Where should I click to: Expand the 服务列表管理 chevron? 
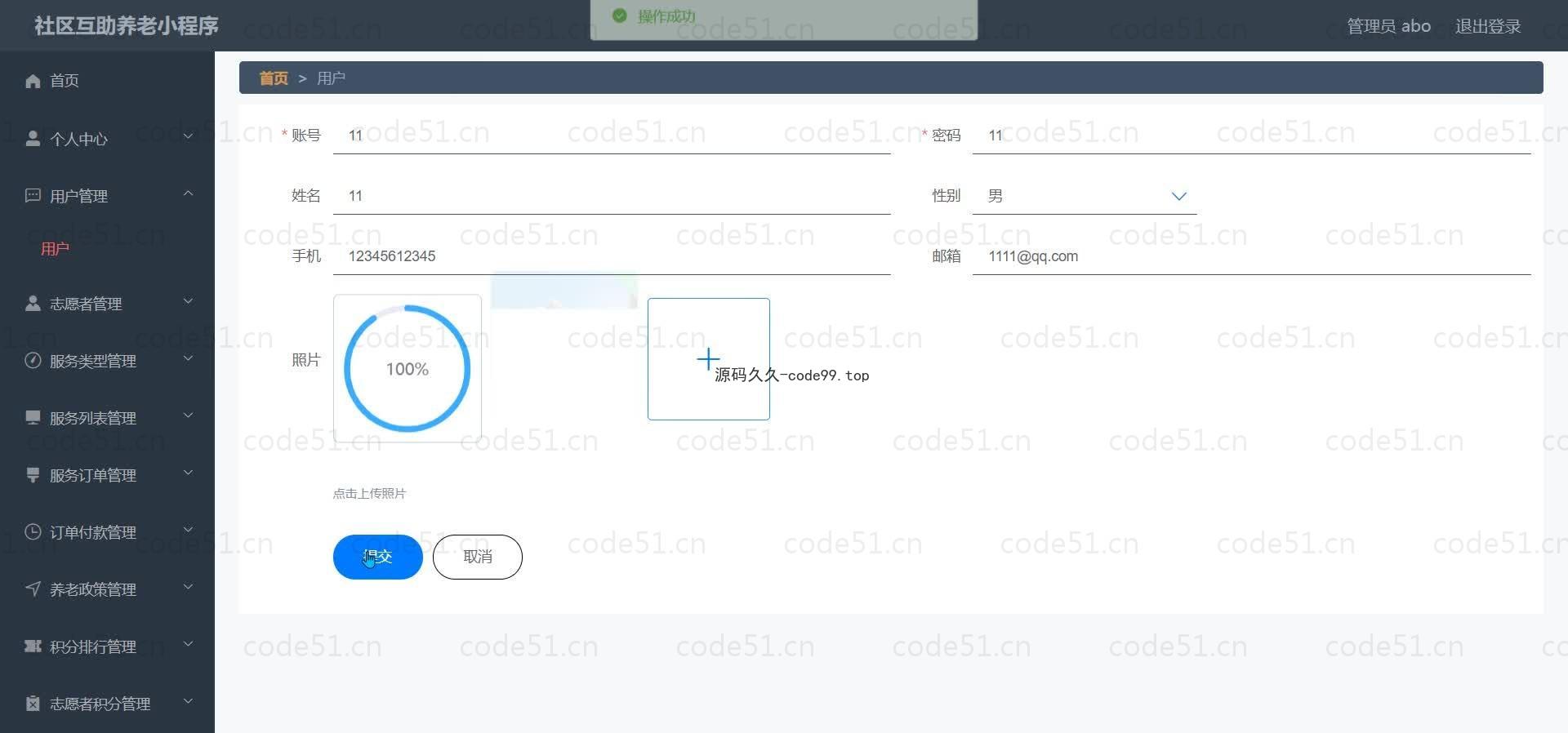coord(188,415)
